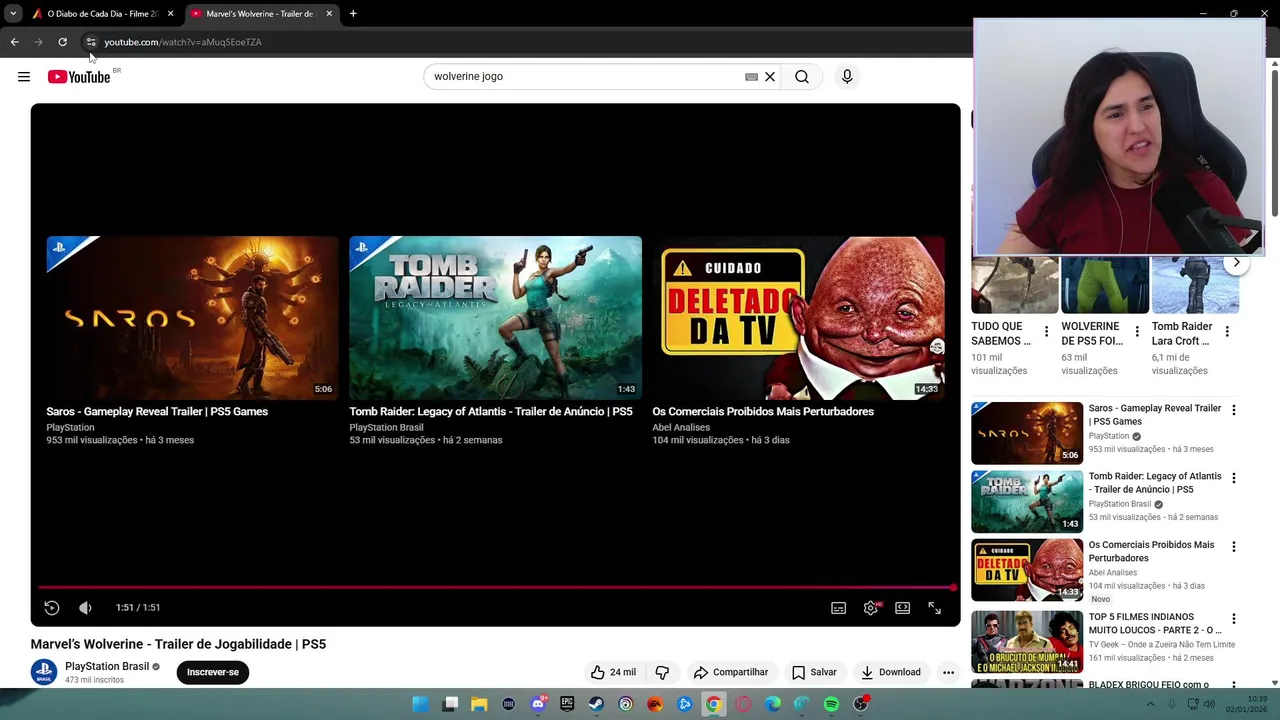Screen dimensions: 1280x720
Task: Play Deletado da TV endscreen thumbnail
Action: tap(798, 318)
